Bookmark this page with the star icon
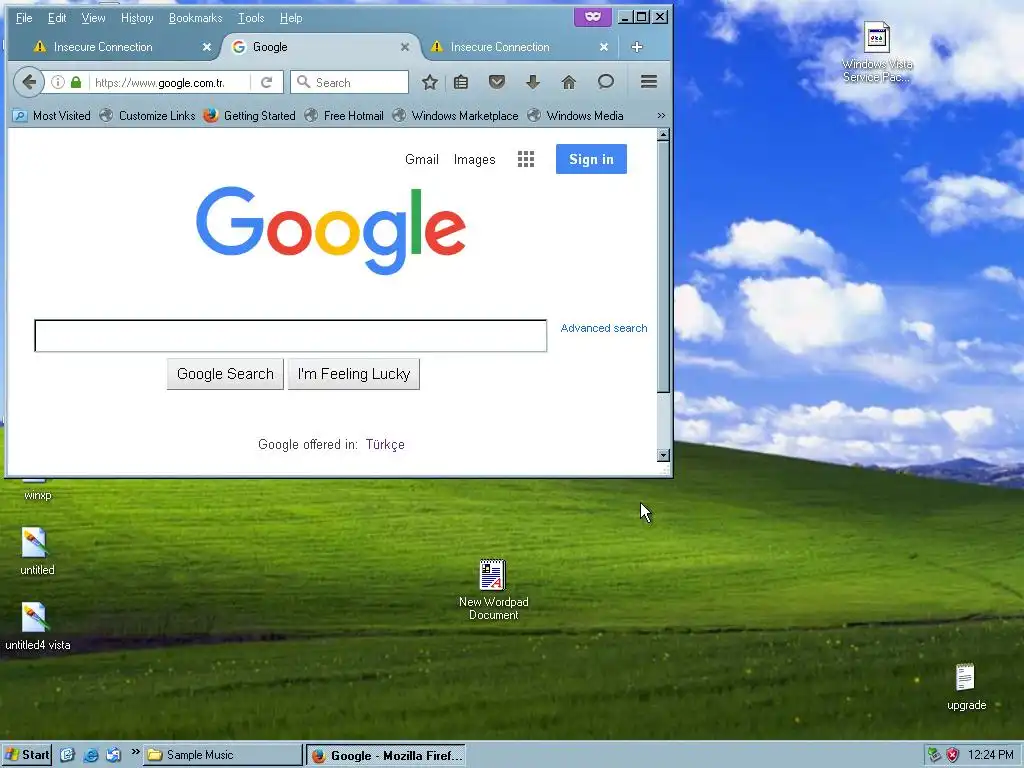Image resolution: width=1024 pixels, height=768 pixels. pos(429,82)
